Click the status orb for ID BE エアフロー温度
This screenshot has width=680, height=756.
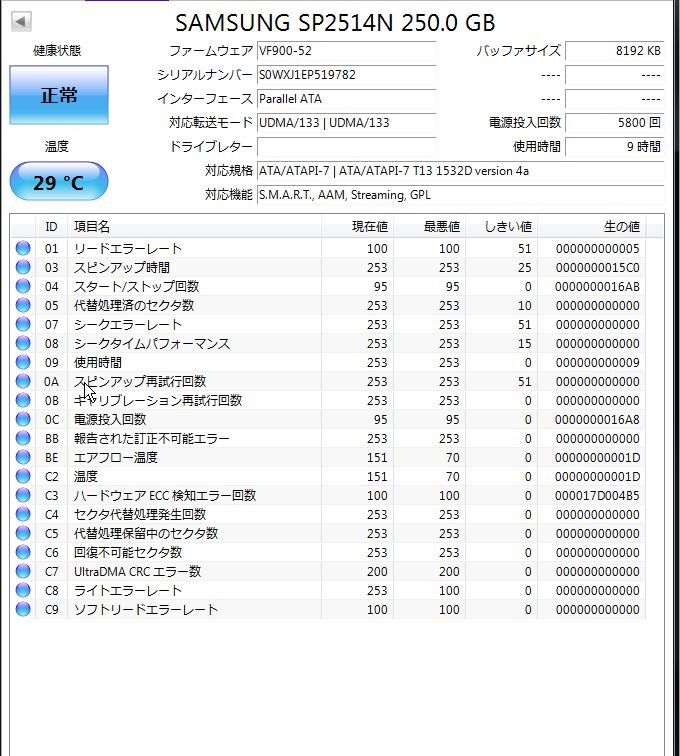(x=23, y=457)
